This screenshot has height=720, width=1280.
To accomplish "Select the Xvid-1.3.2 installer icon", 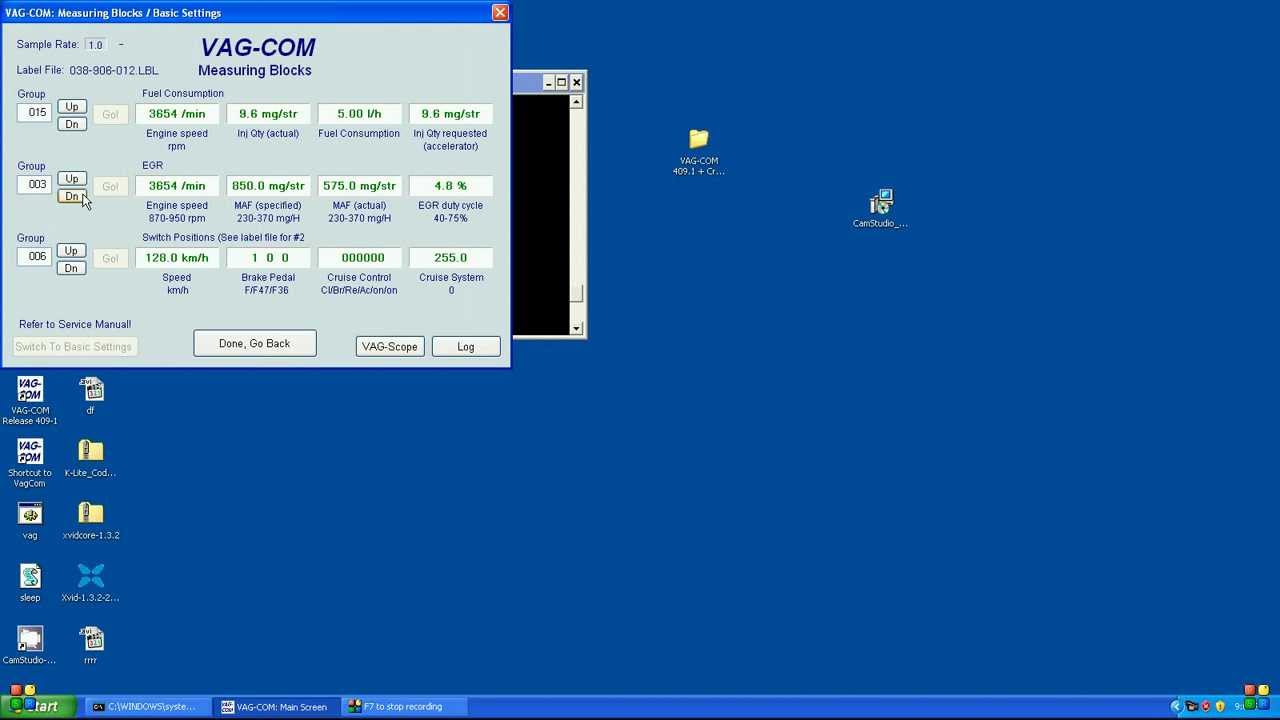I will (x=91, y=583).
